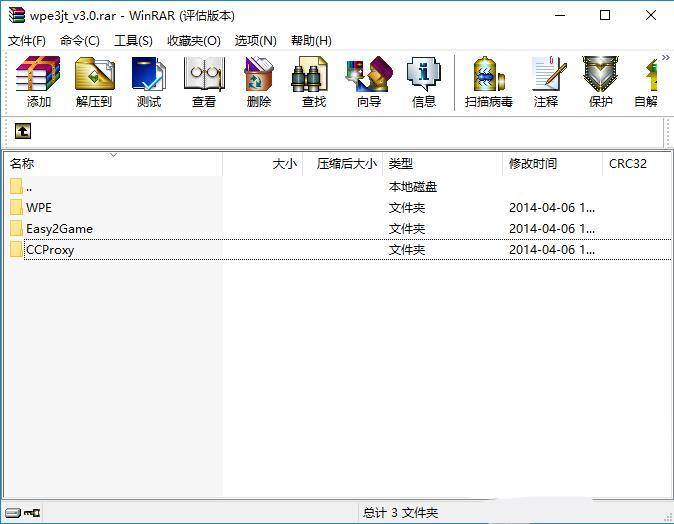Click the disk icon in status bar

tap(13, 512)
